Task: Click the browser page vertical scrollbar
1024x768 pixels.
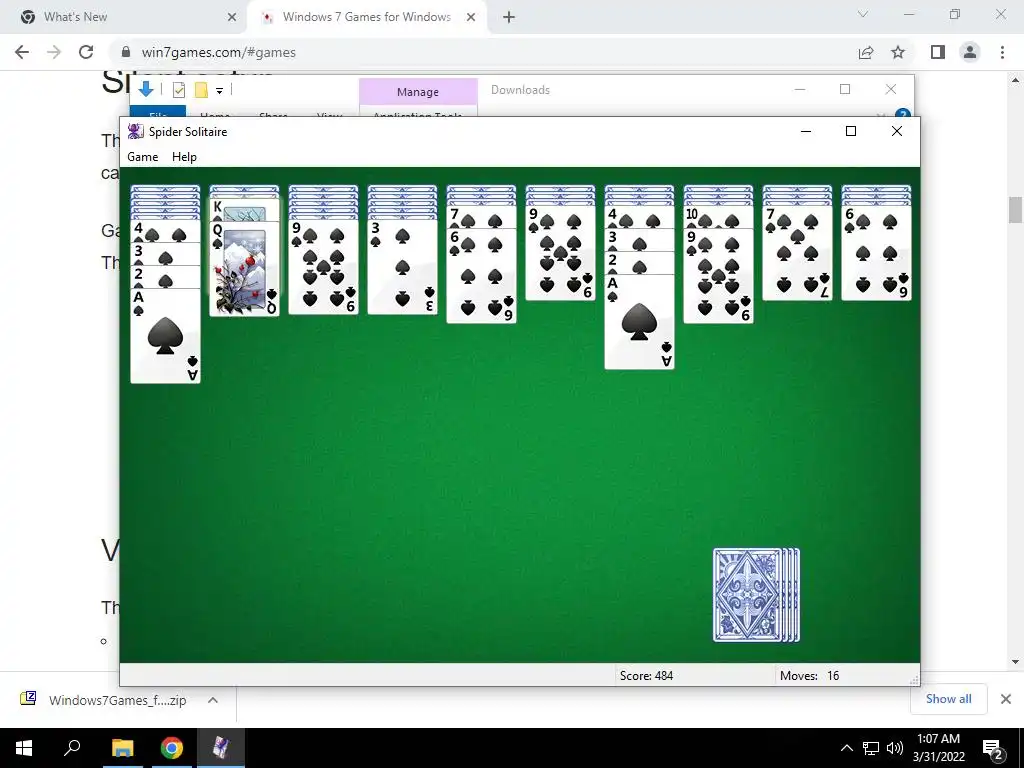Action: pos(1015,210)
